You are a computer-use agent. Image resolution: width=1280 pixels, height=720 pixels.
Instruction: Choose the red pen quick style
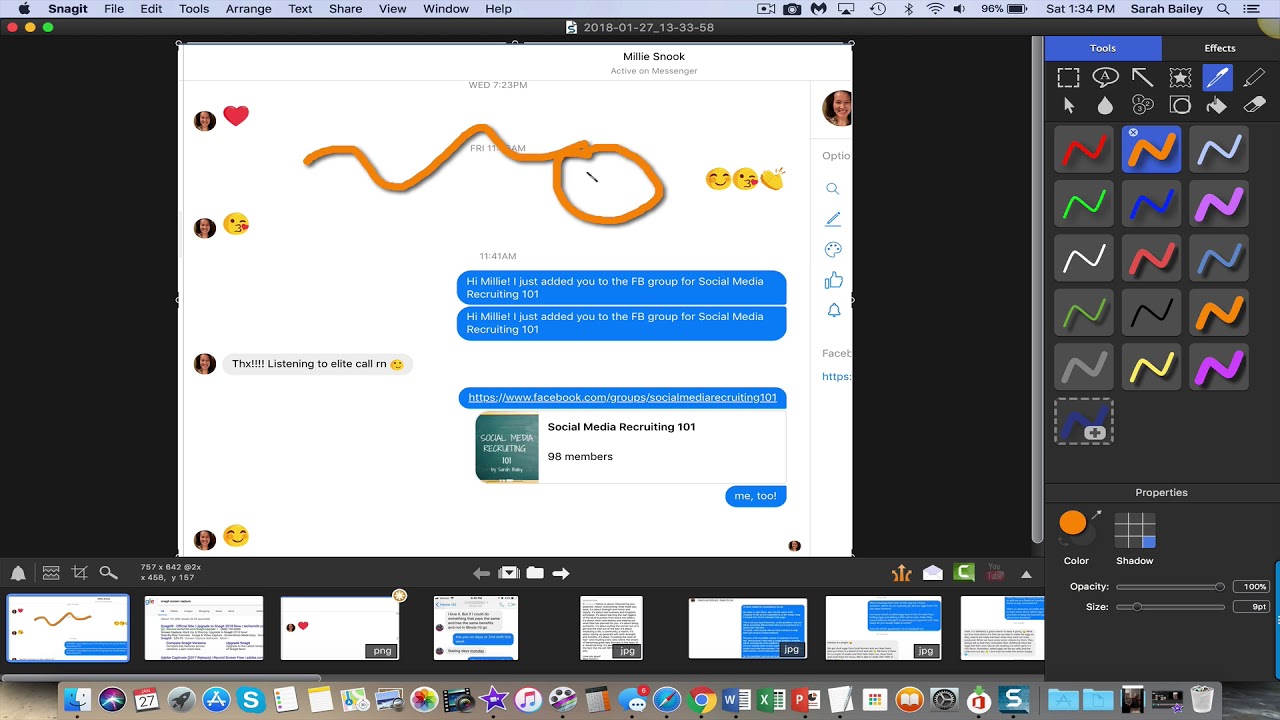pyautogui.click(x=1084, y=149)
